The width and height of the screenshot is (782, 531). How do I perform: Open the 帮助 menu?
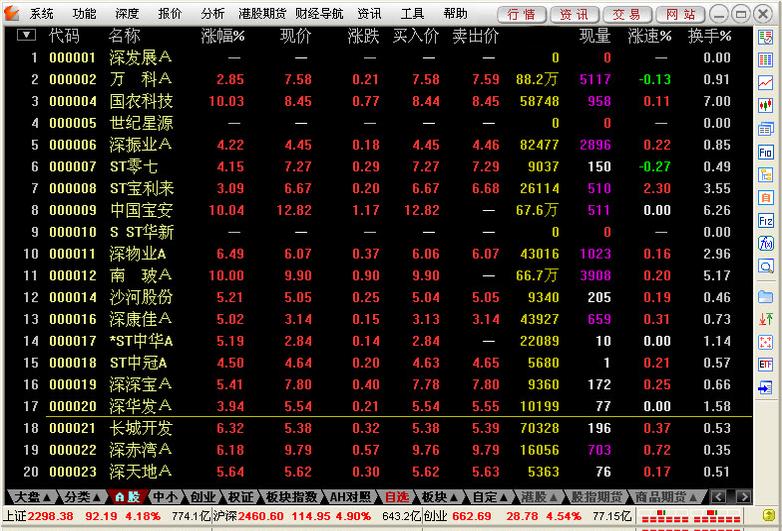pyautogui.click(x=455, y=13)
